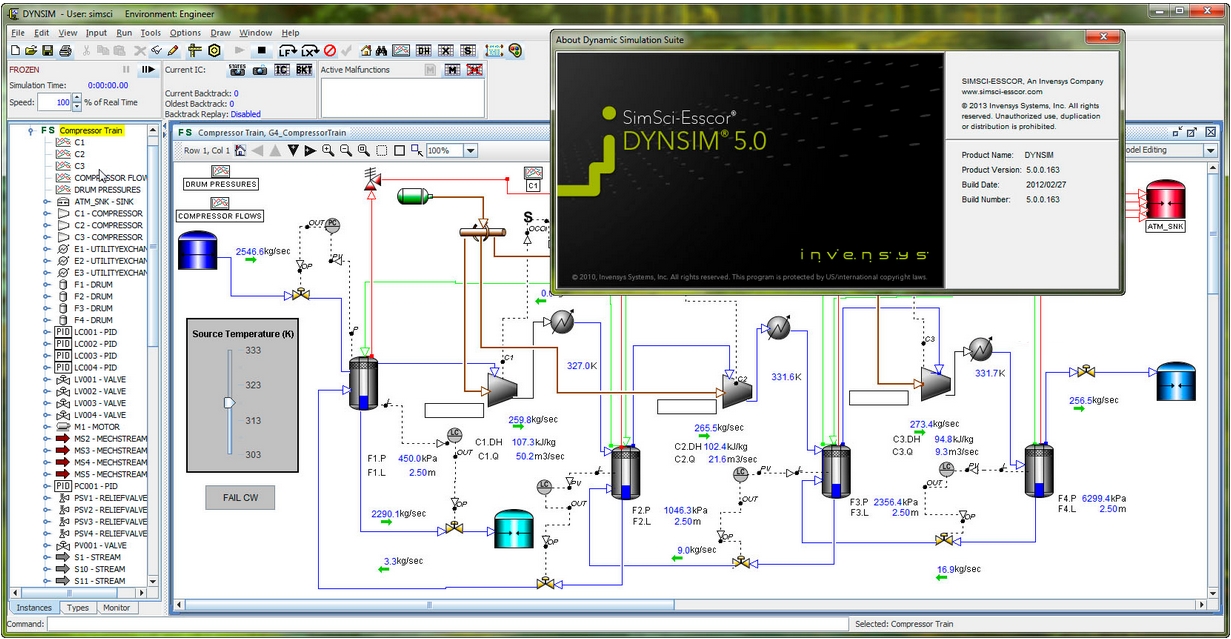Switch to the Monitor tab
The height and width of the screenshot is (639, 1231).
[116, 608]
